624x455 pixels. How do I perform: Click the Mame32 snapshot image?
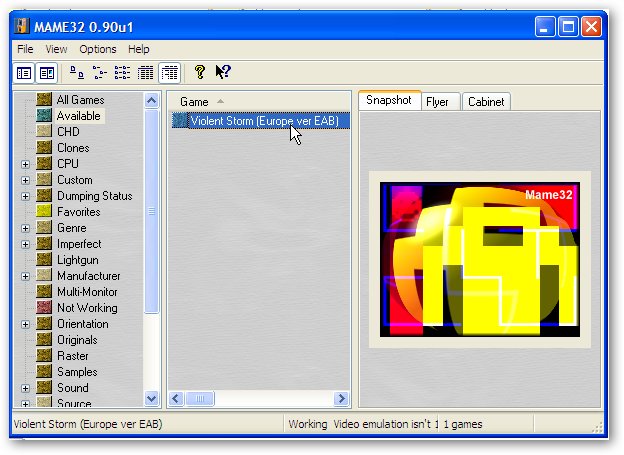(x=480, y=260)
